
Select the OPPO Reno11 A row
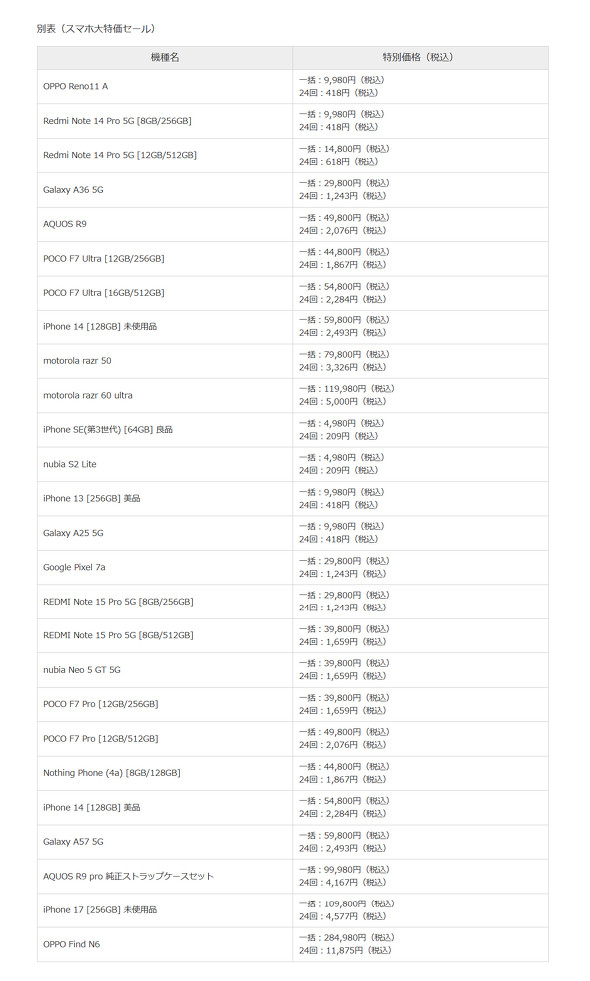(293, 86)
